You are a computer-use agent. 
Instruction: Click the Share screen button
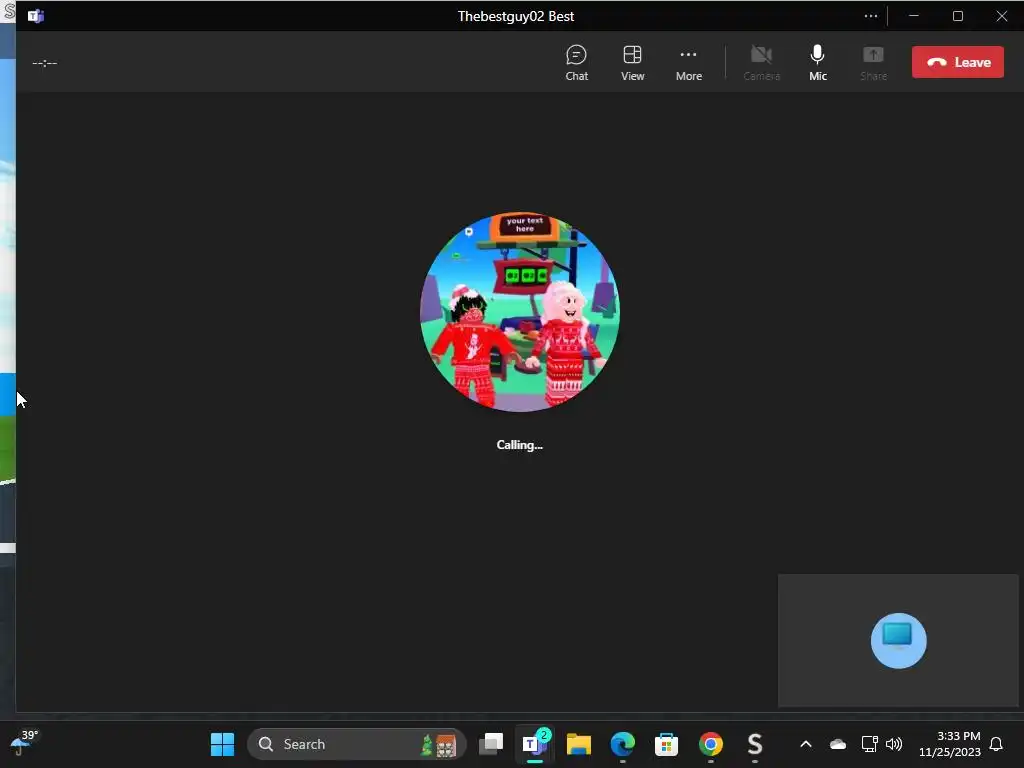tap(873, 63)
